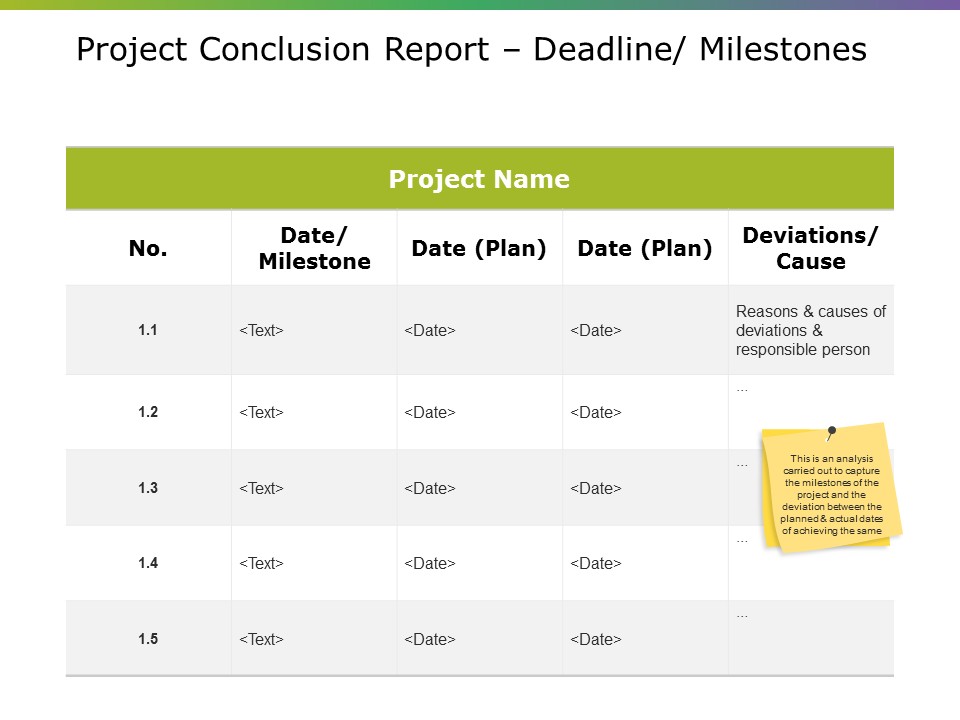This screenshot has height=720, width=960.
Task: Click the ellipsis in row 1.4 deviations cell
Action: click(742, 542)
